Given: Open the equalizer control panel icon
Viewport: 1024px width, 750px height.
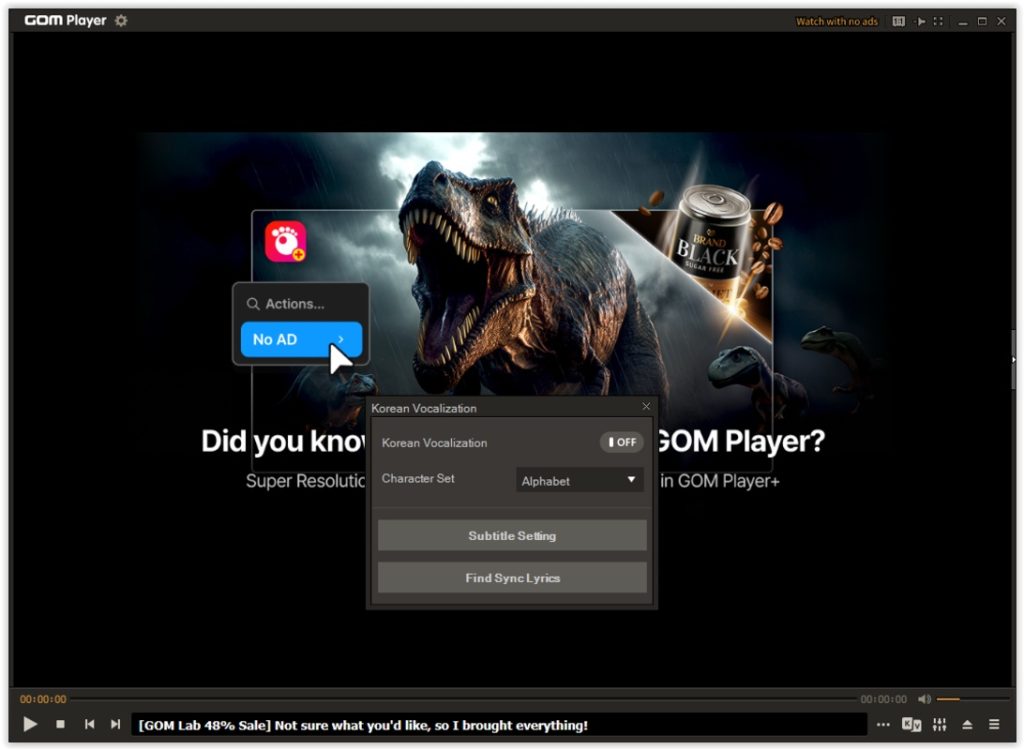Looking at the screenshot, I should (939, 725).
